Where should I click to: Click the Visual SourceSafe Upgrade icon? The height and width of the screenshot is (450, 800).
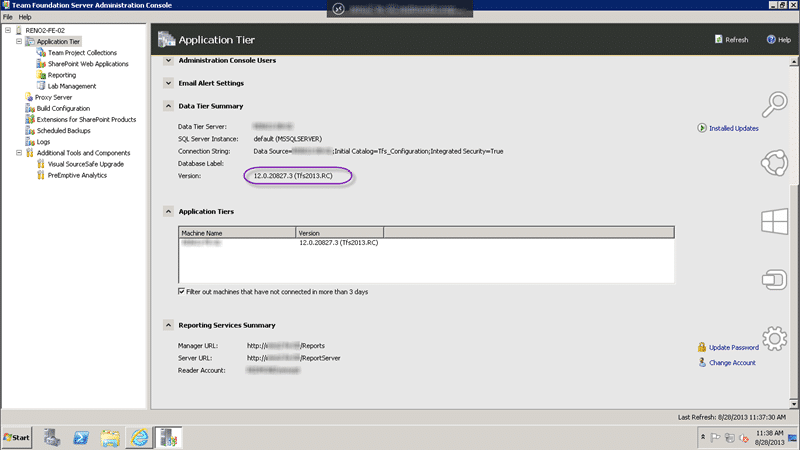41,164
